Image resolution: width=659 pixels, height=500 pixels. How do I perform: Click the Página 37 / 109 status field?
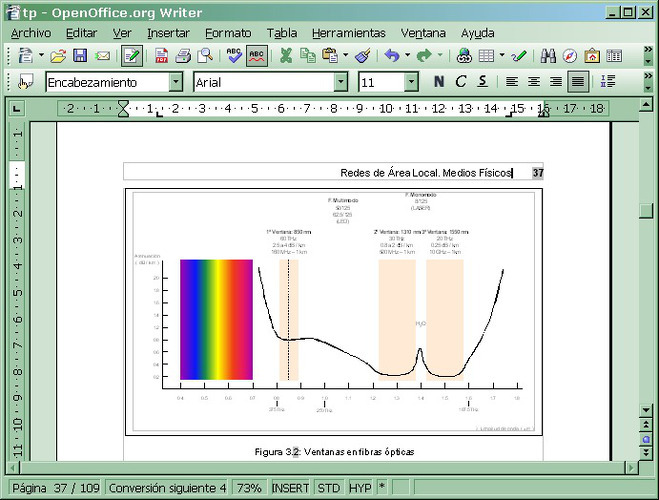pos(55,488)
